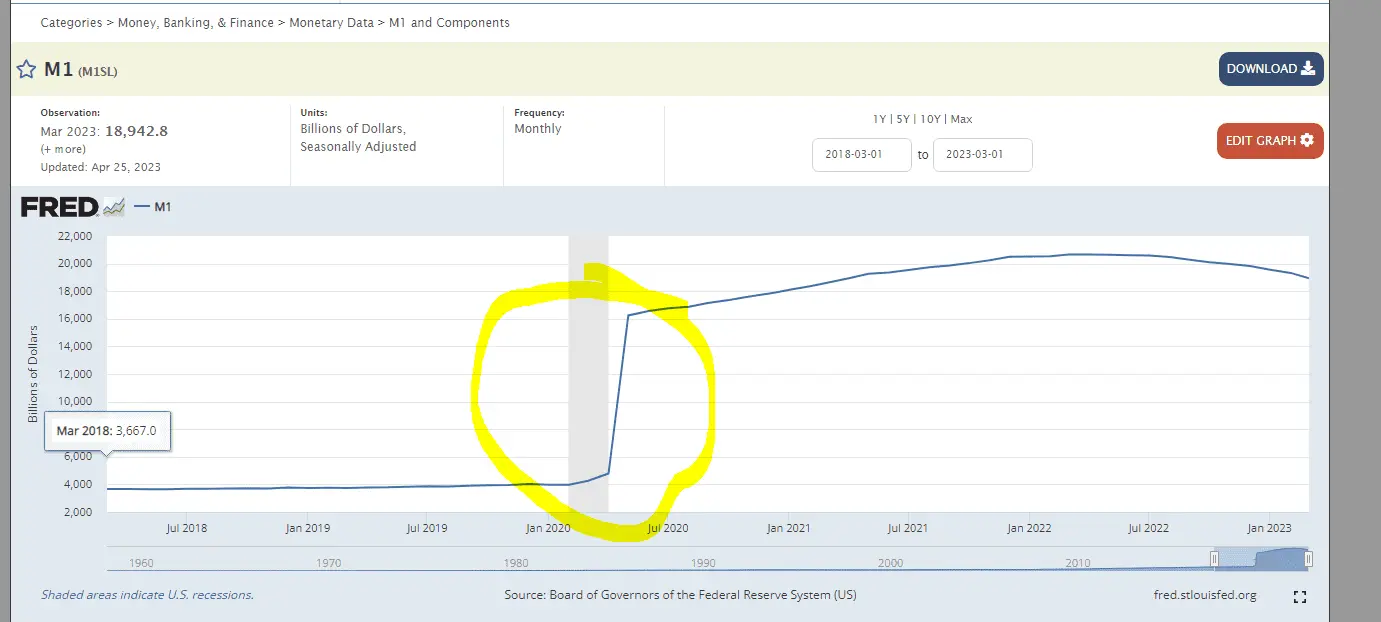Image resolution: width=1381 pixels, height=622 pixels.
Task: Open the Edit Graph panel
Action: tap(1270, 141)
